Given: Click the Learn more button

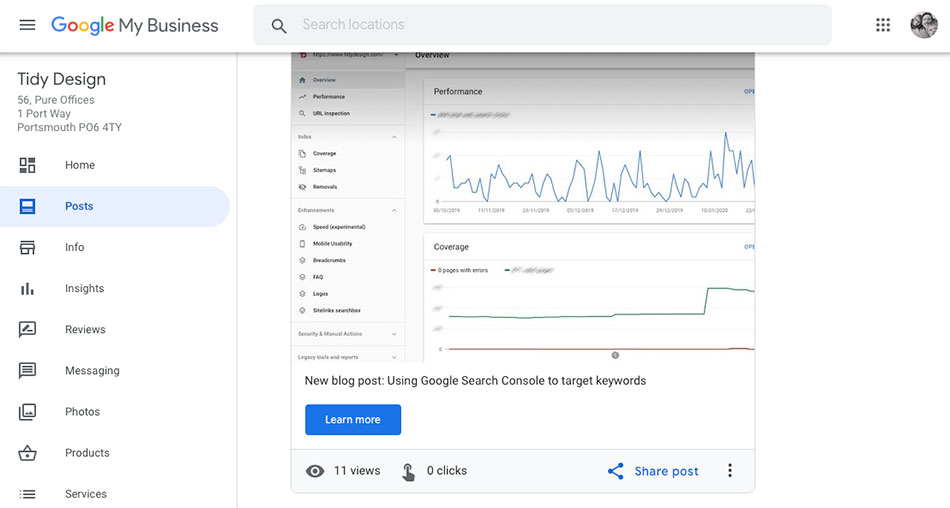Looking at the screenshot, I should click(x=353, y=419).
